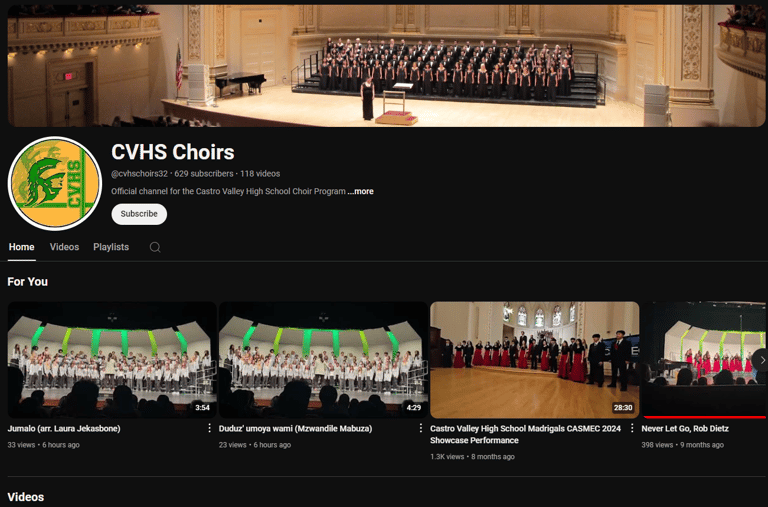The width and height of the screenshot is (768, 507).
Task: Play the Never Let Go thumbnail
Action: (x=703, y=360)
